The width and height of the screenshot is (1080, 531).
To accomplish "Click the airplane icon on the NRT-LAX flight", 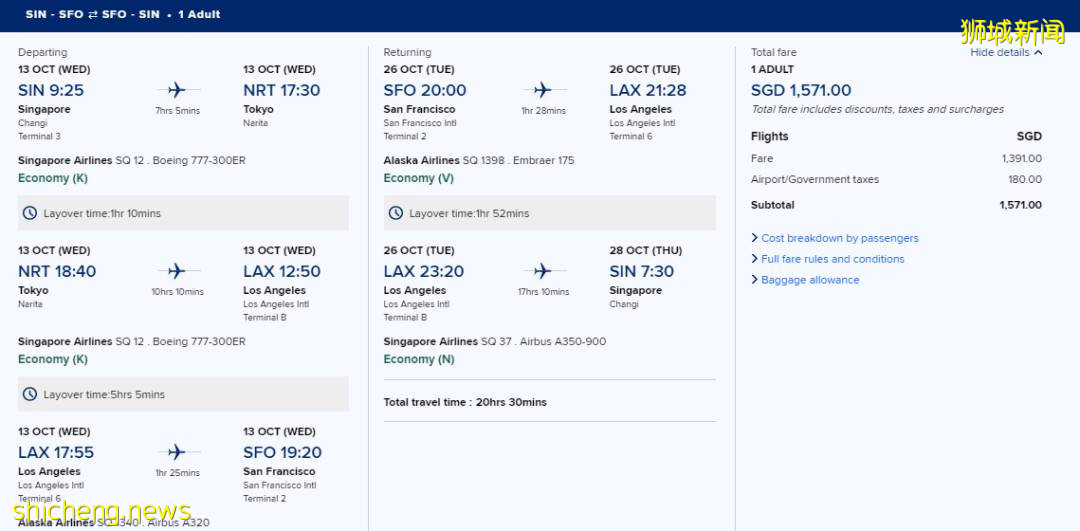I will [x=177, y=271].
